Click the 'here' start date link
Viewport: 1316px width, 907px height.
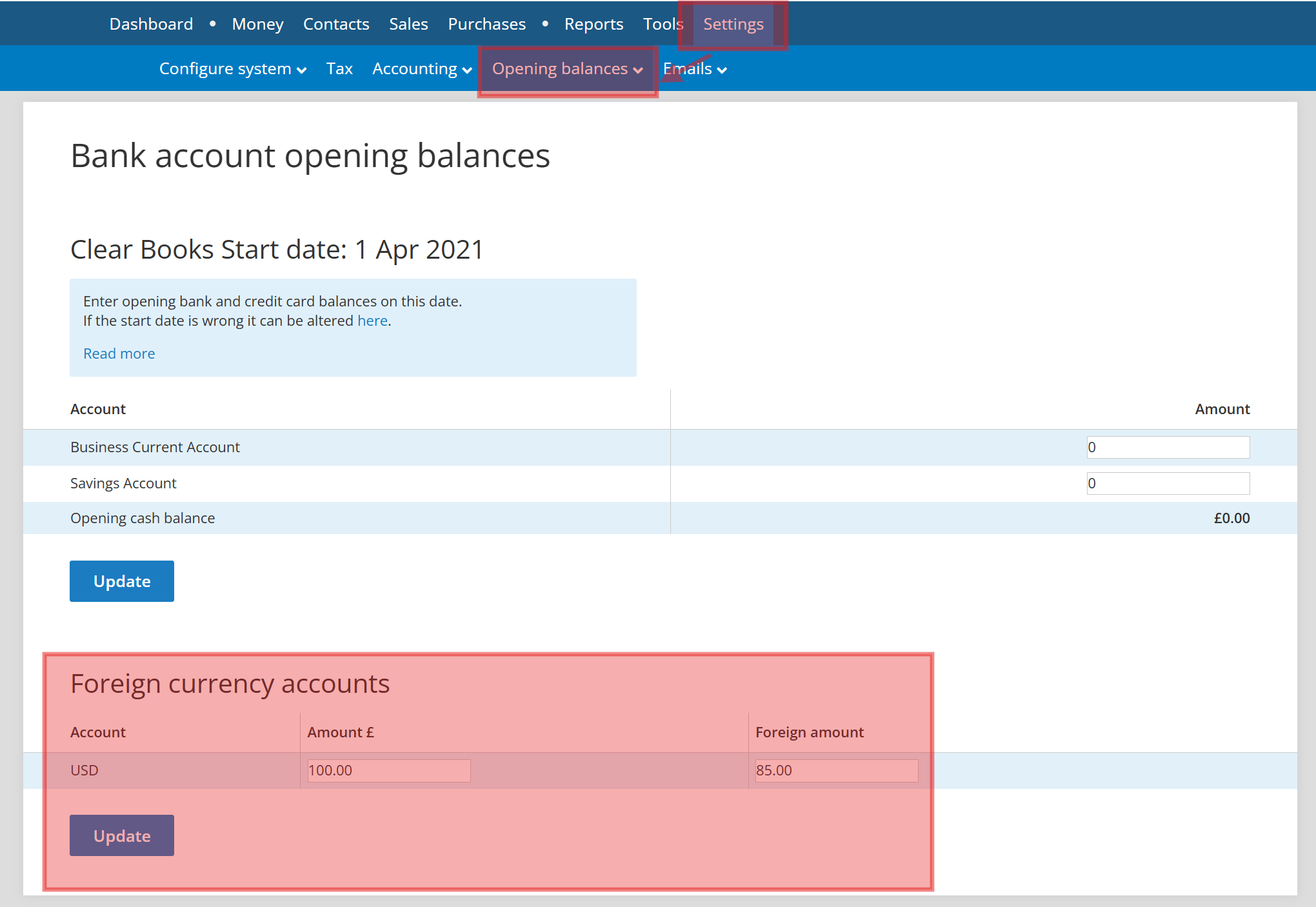(372, 321)
